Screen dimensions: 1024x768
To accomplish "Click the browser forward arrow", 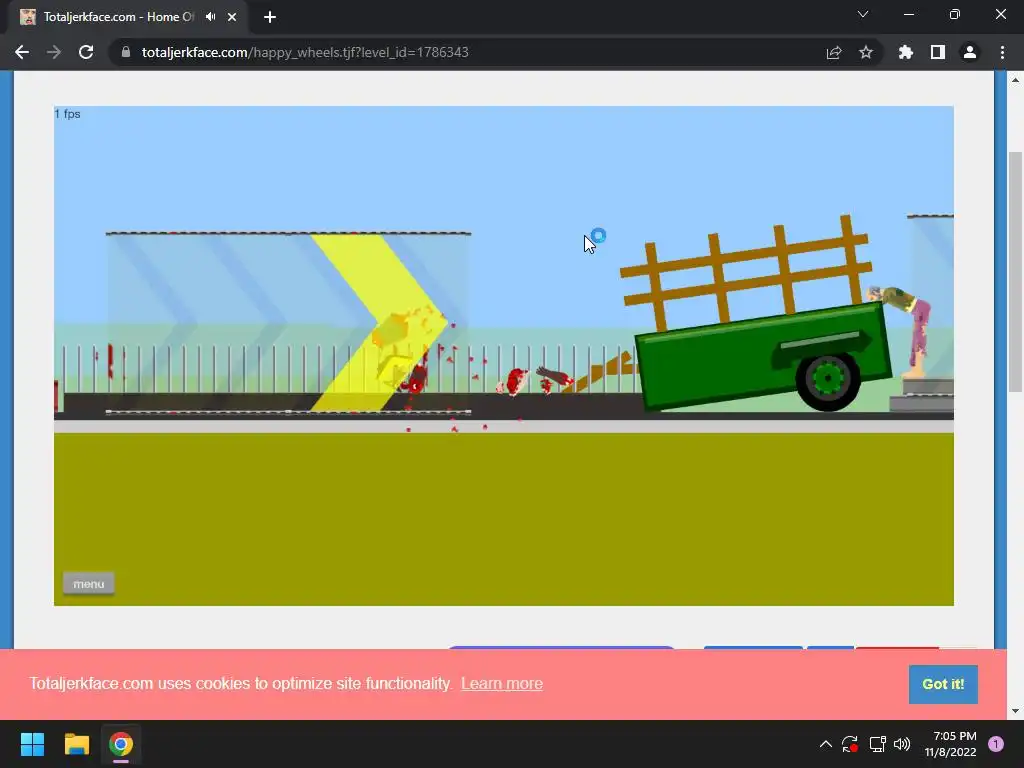I will point(54,52).
